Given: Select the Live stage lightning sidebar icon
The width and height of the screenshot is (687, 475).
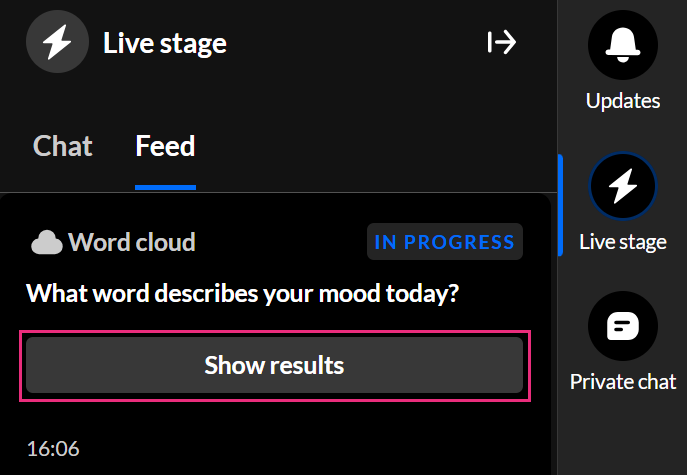Looking at the screenshot, I should (x=622, y=187).
